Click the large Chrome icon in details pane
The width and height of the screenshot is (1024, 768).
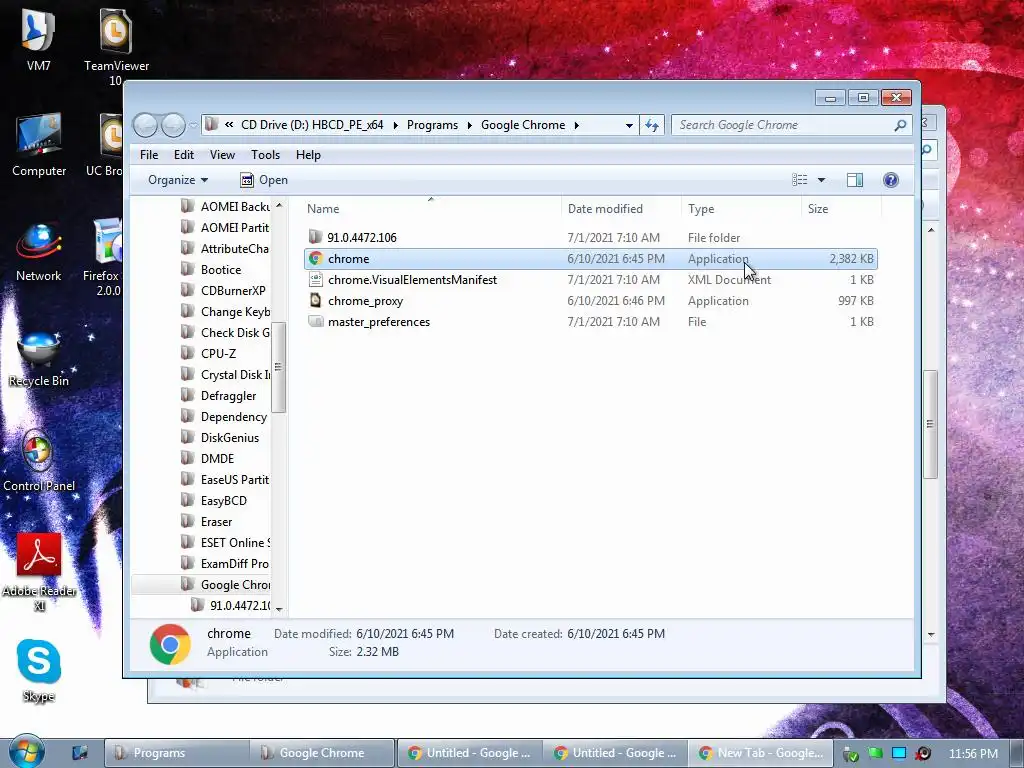click(x=170, y=645)
